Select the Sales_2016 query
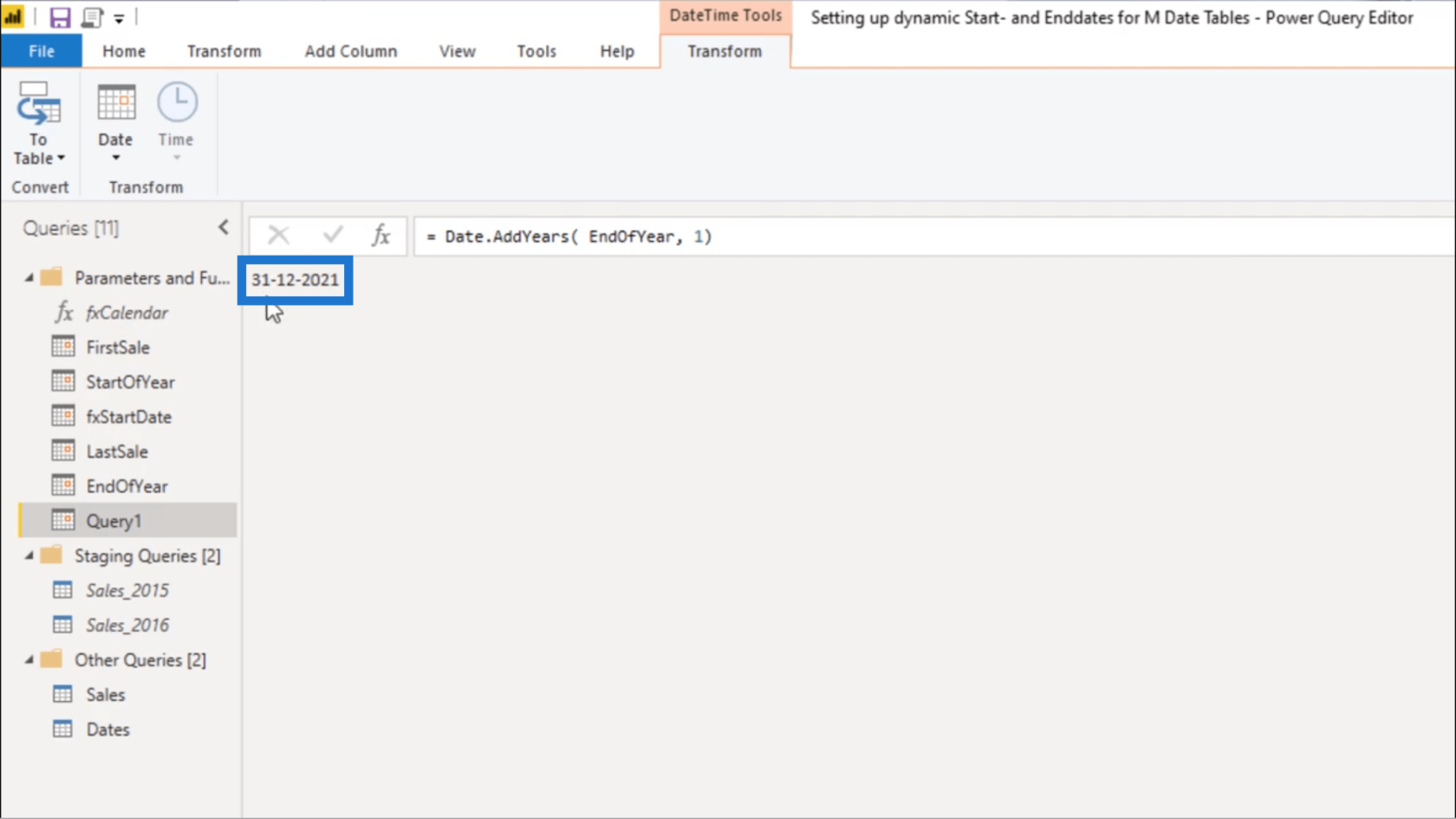 click(x=127, y=625)
